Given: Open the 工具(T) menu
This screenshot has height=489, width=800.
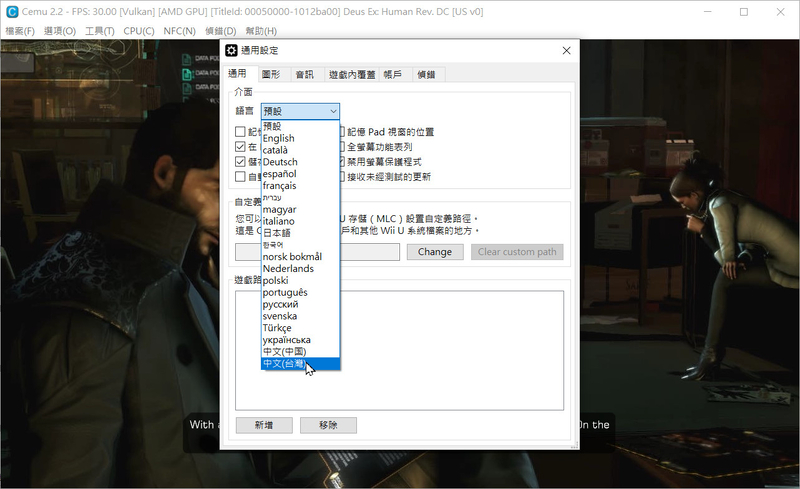Looking at the screenshot, I should click(99, 31).
